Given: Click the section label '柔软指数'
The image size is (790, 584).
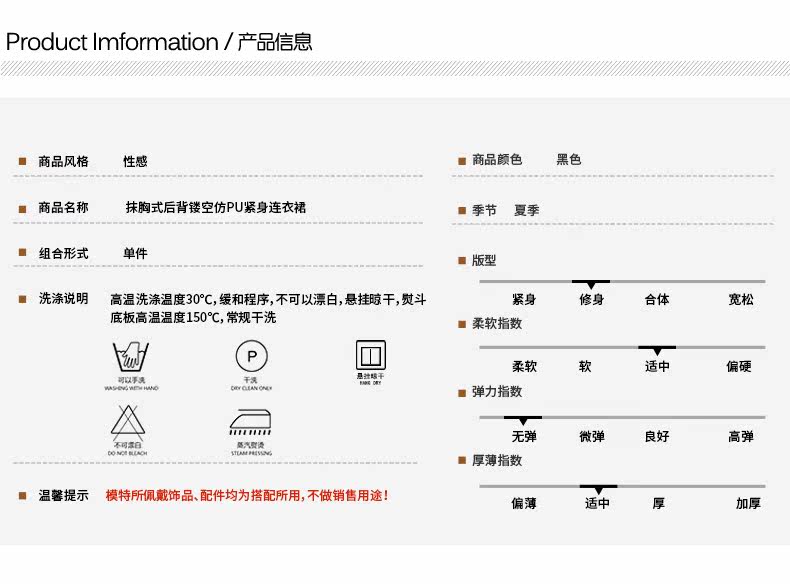Looking at the screenshot, I should (497, 323).
